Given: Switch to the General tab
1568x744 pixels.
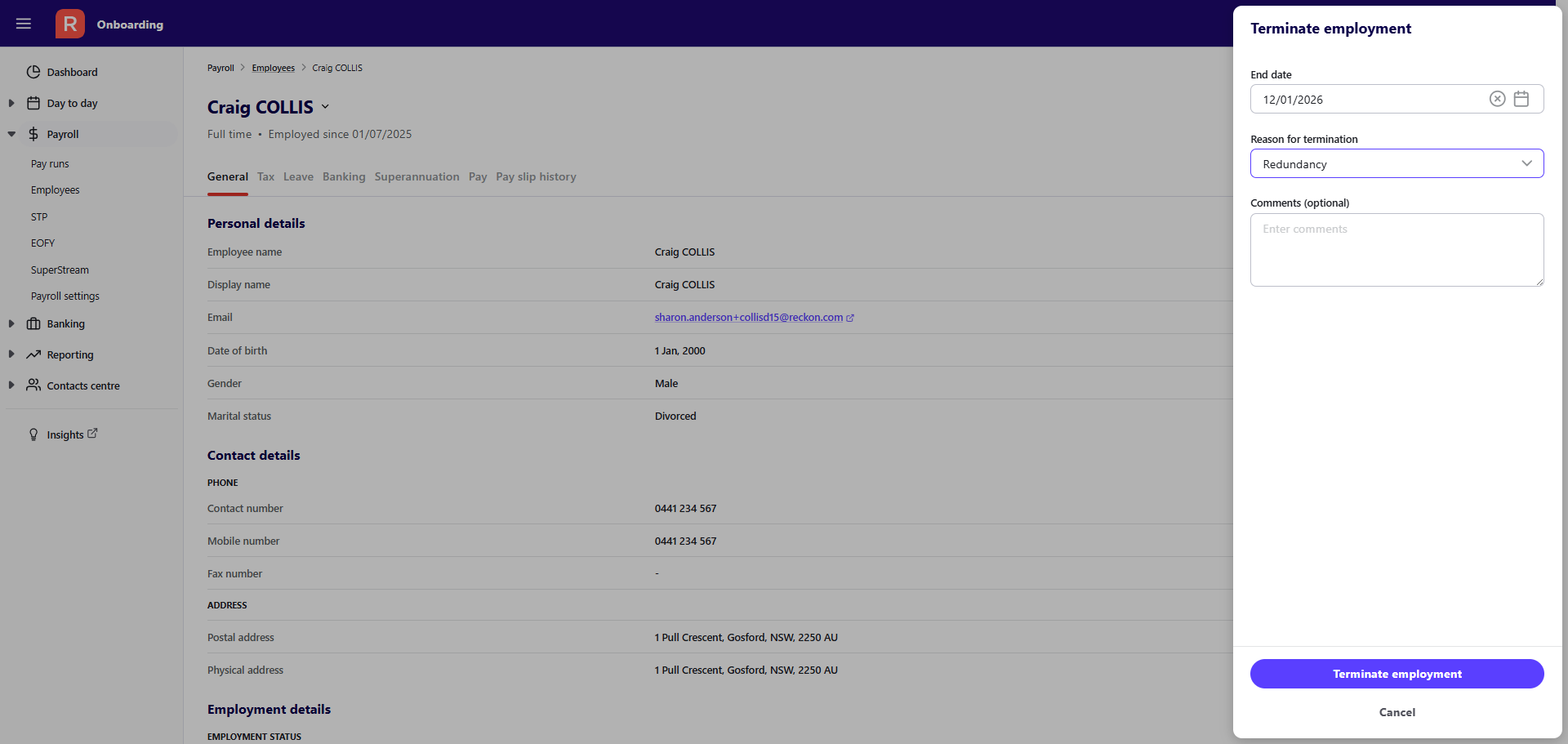Looking at the screenshot, I should pyautogui.click(x=228, y=176).
